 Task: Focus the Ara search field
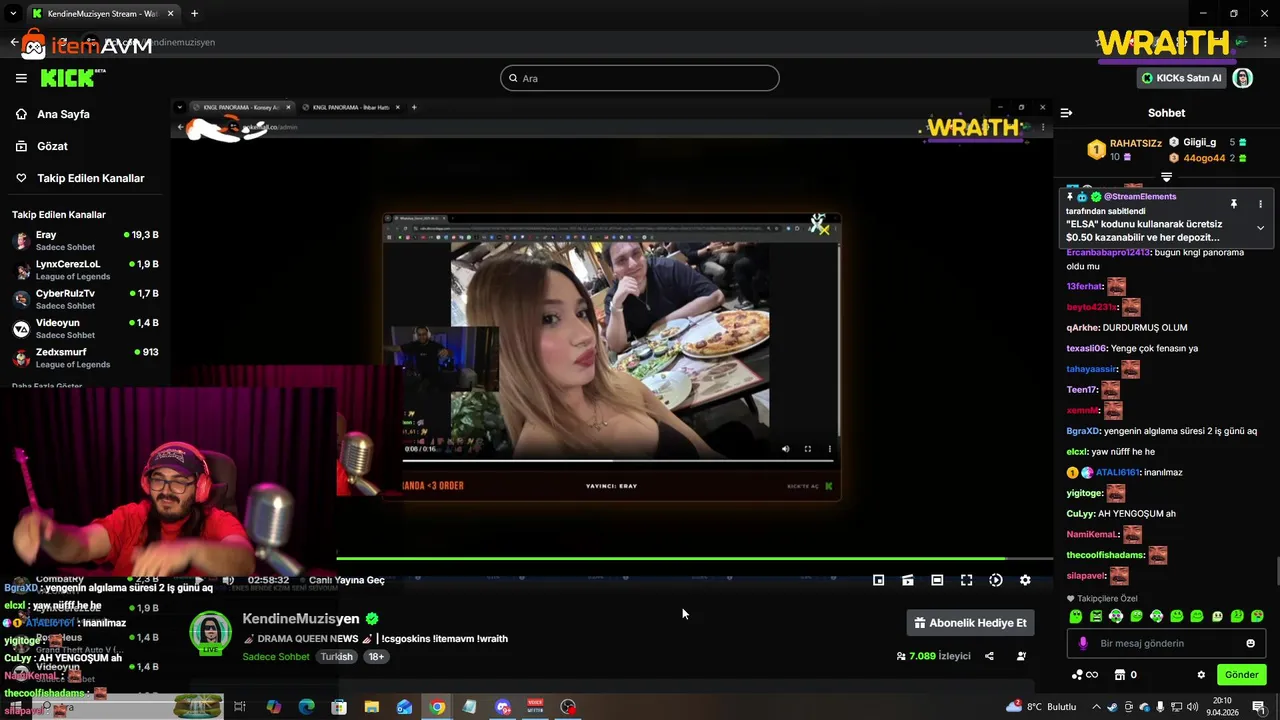point(639,78)
